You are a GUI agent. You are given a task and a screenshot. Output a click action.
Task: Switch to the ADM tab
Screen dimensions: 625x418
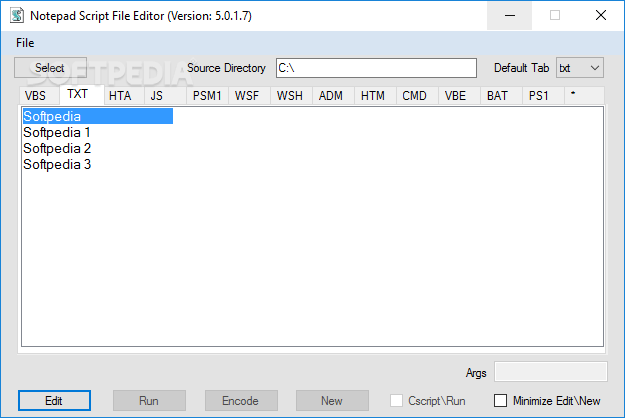pos(333,96)
